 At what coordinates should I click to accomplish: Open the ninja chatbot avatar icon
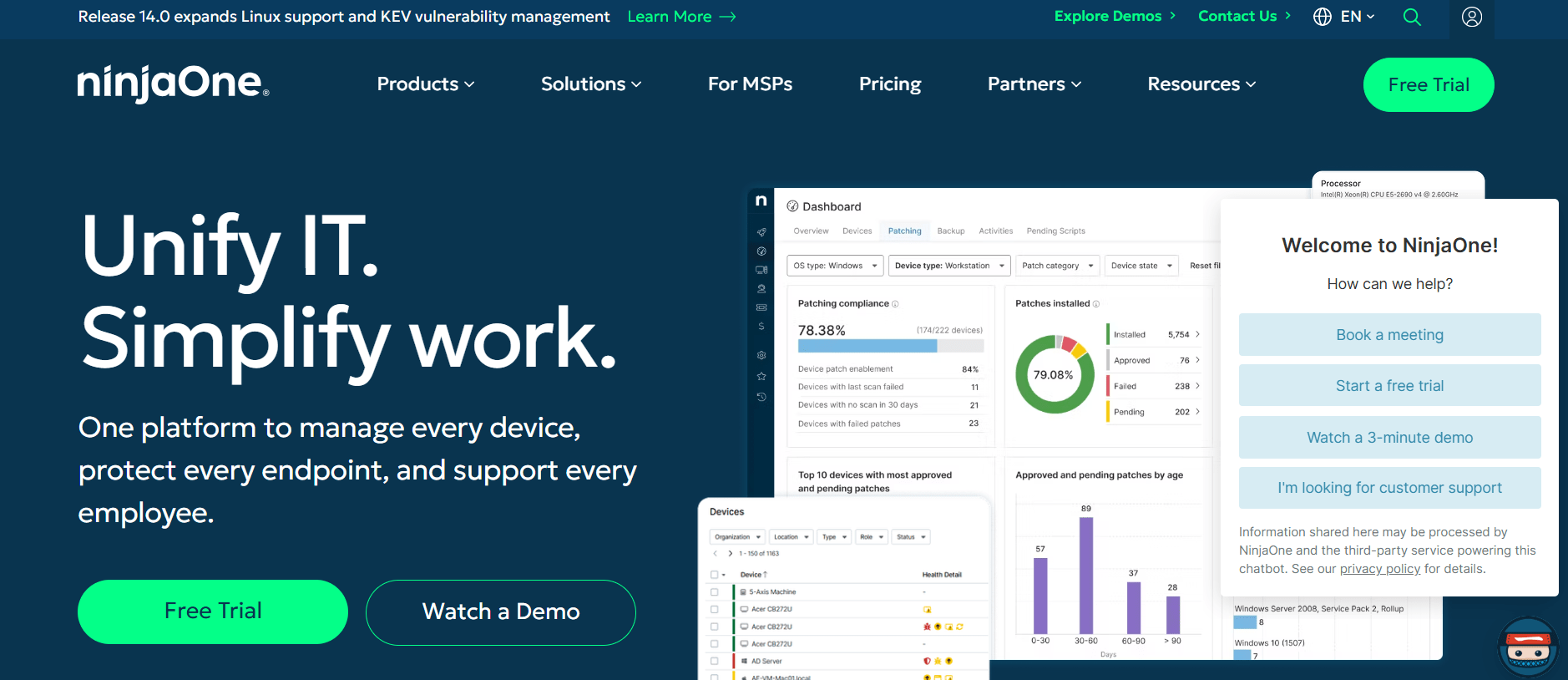(1528, 647)
